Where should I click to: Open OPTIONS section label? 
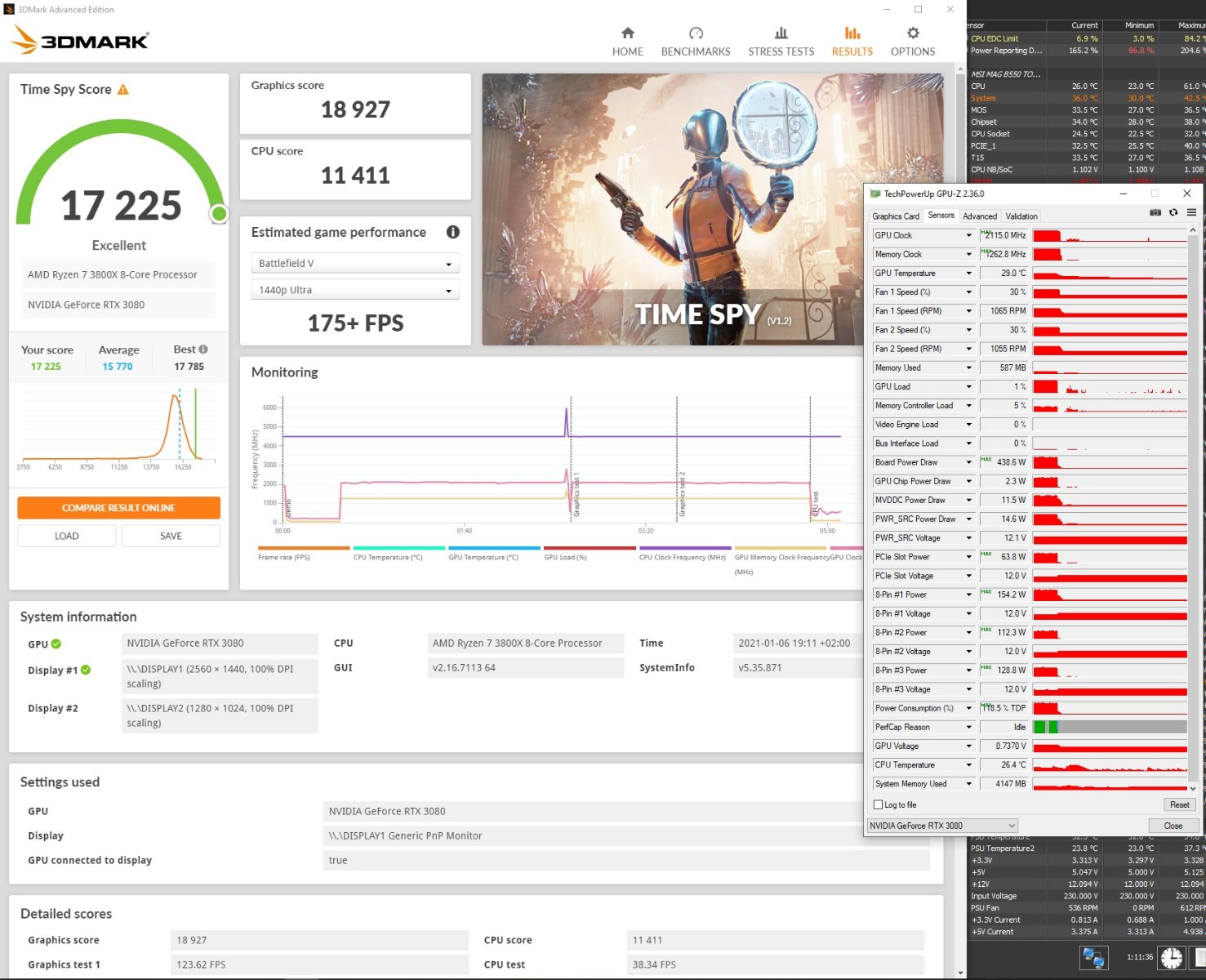913,51
